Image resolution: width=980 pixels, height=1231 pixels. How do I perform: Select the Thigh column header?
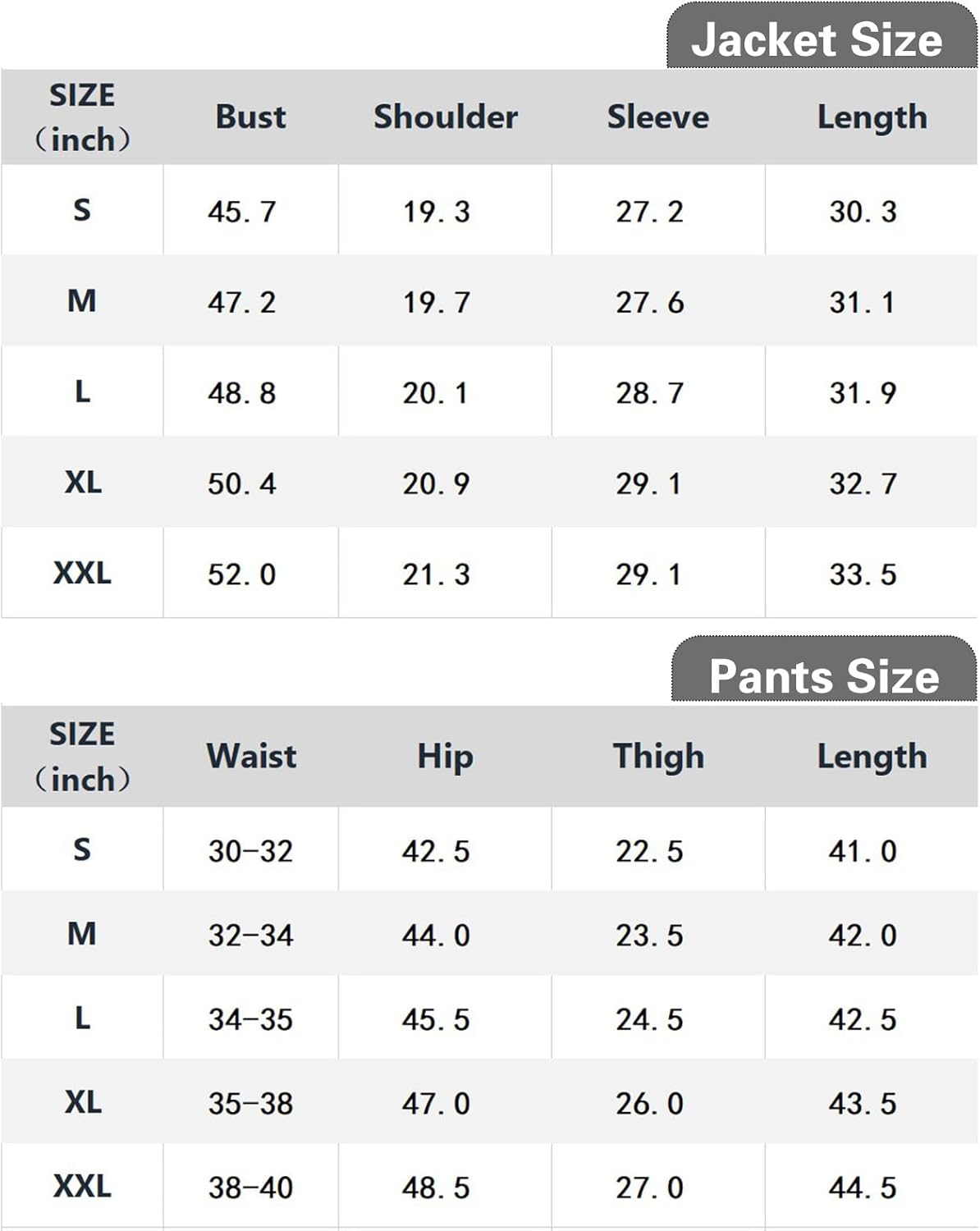pyautogui.click(x=658, y=756)
